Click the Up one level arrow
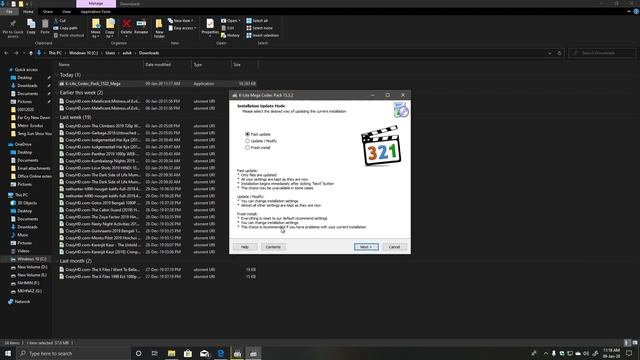The height and width of the screenshot is (360, 640). coord(31,53)
